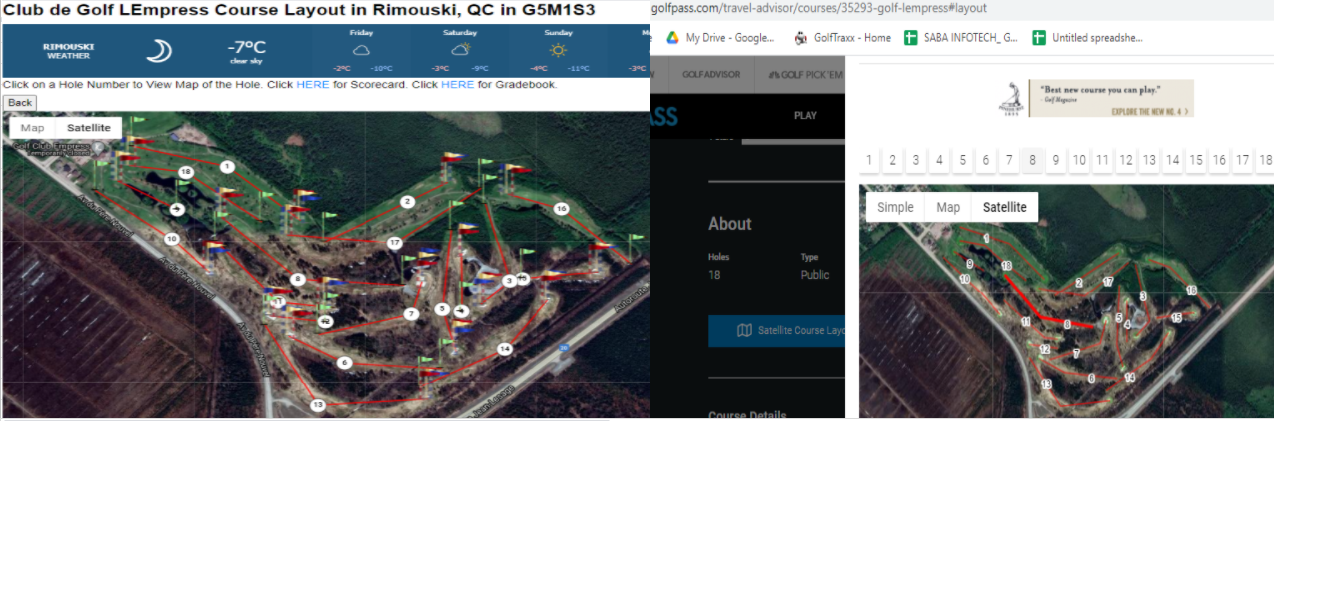Select hole 12 in GolfPass hole selector
The image size is (1338, 594).
pyautogui.click(x=1126, y=160)
